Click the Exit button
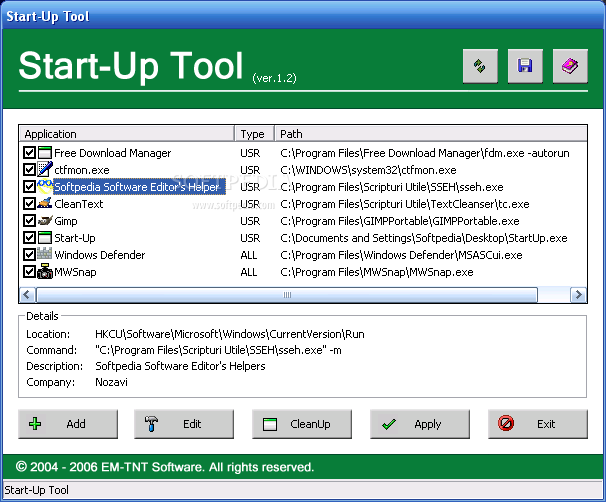The width and height of the screenshot is (606, 502). tap(538, 424)
